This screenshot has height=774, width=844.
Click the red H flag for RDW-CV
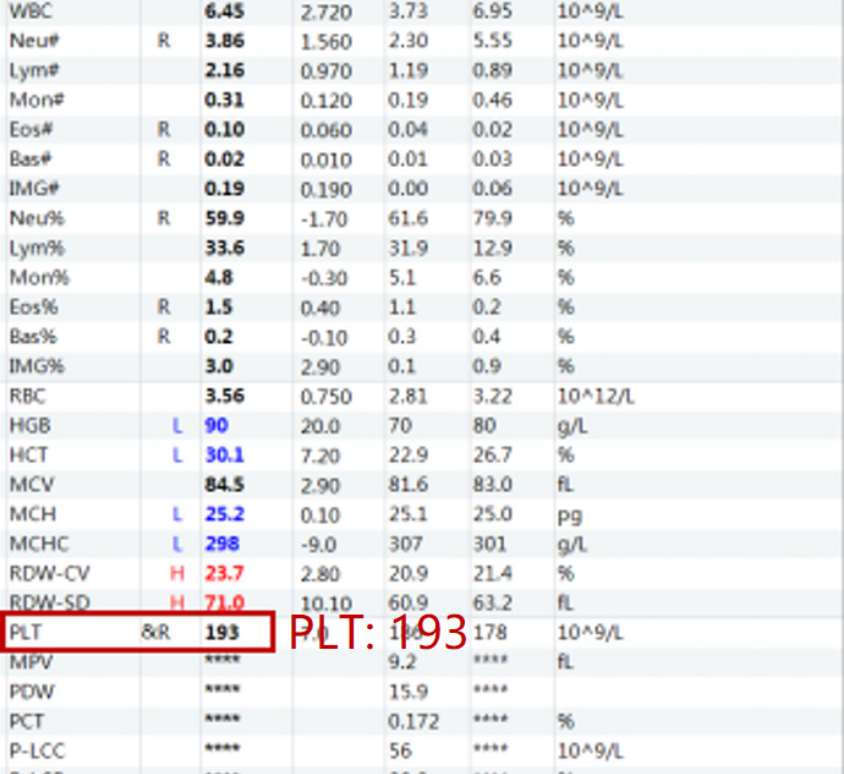[x=178, y=573]
